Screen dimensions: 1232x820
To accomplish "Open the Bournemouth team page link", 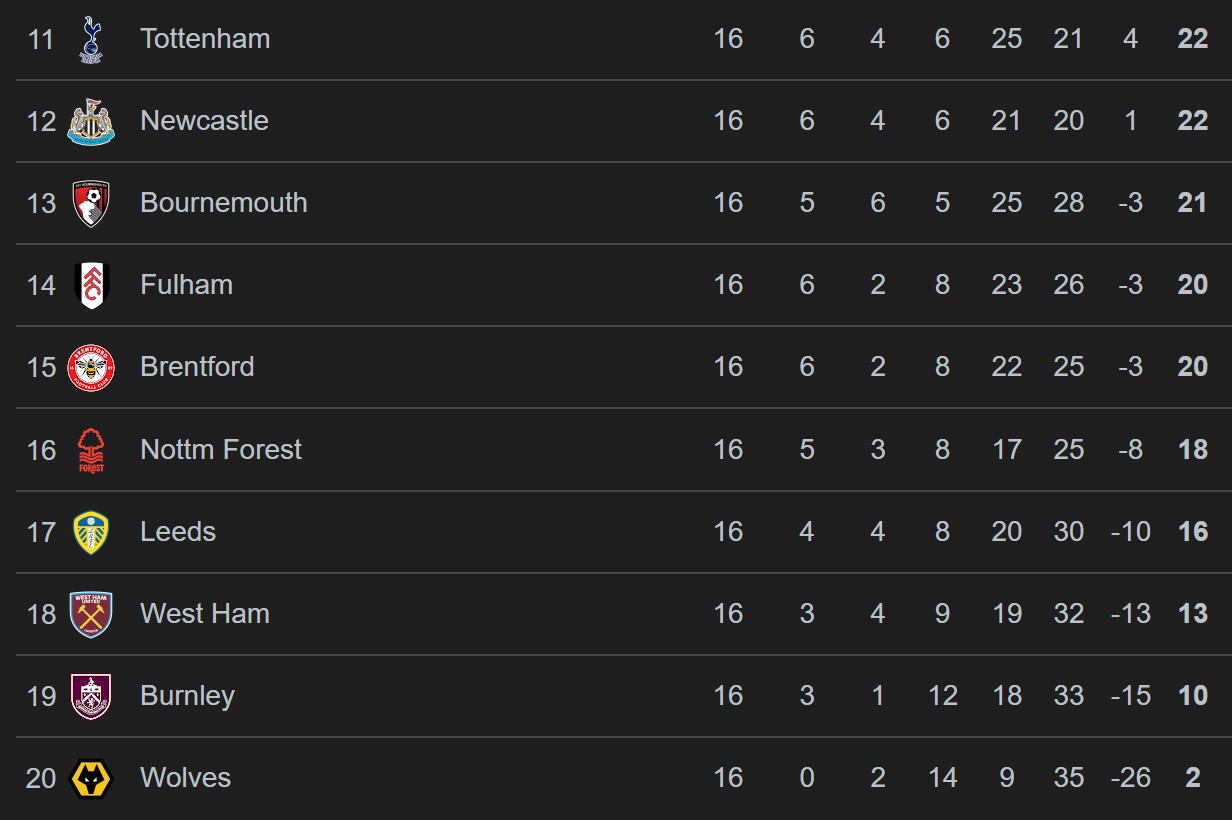I will click(223, 203).
